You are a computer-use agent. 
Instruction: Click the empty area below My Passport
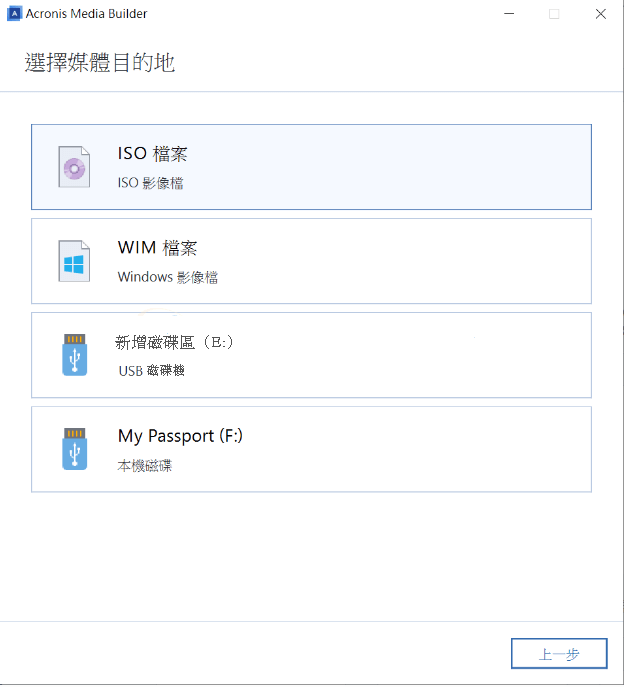[311, 555]
